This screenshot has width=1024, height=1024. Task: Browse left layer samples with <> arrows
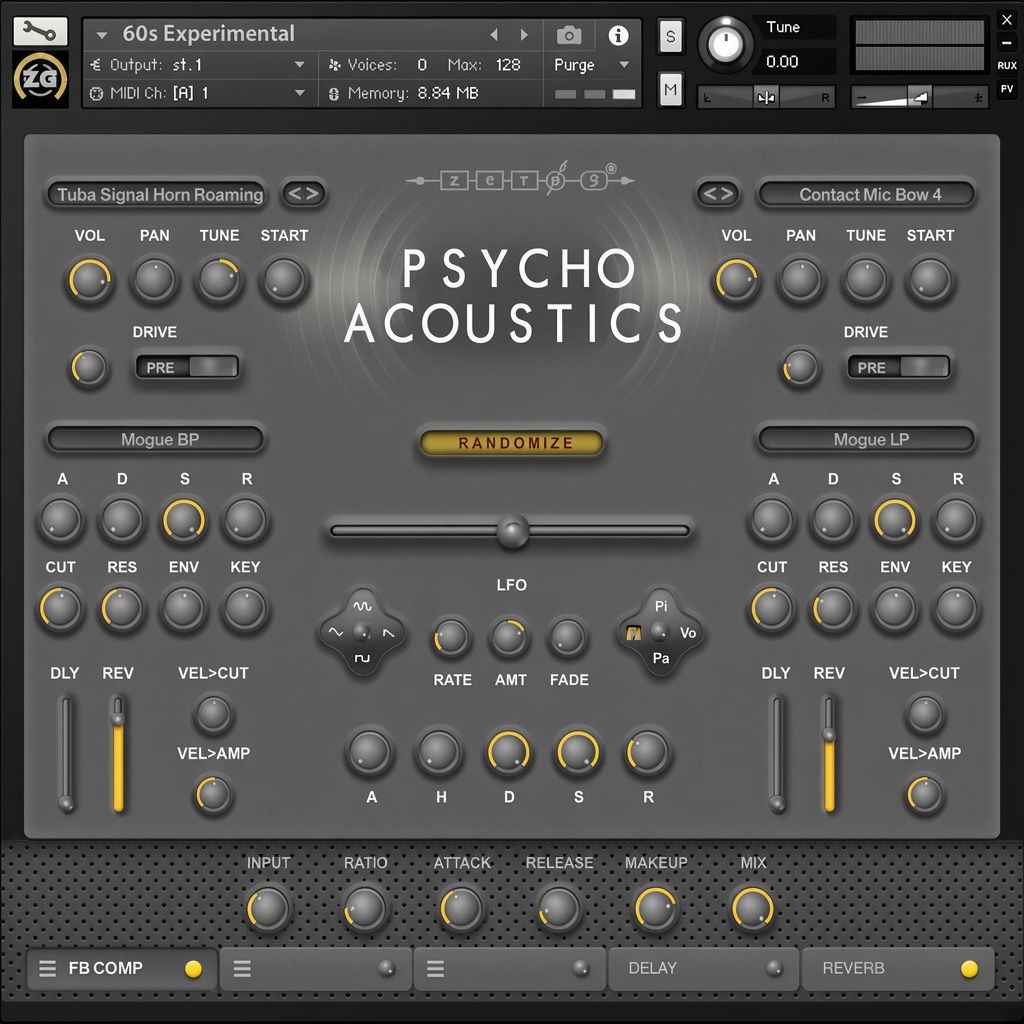(x=304, y=194)
